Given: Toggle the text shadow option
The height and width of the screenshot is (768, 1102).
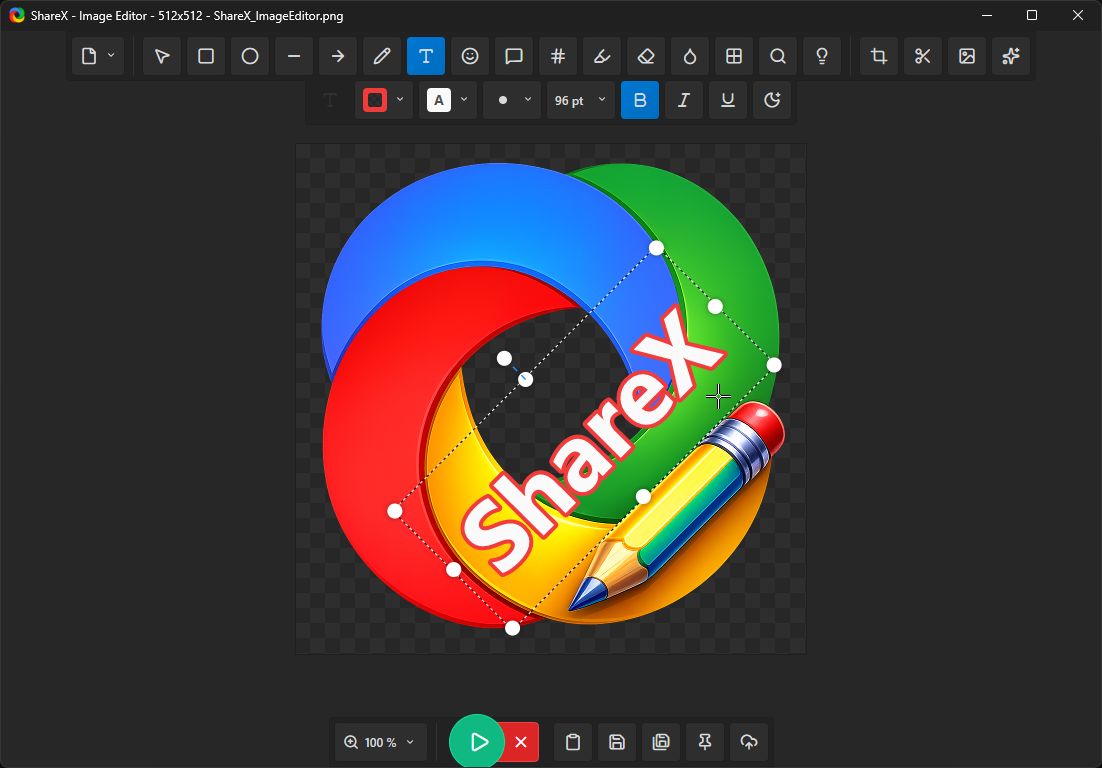Looking at the screenshot, I should pyautogui.click(x=772, y=100).
